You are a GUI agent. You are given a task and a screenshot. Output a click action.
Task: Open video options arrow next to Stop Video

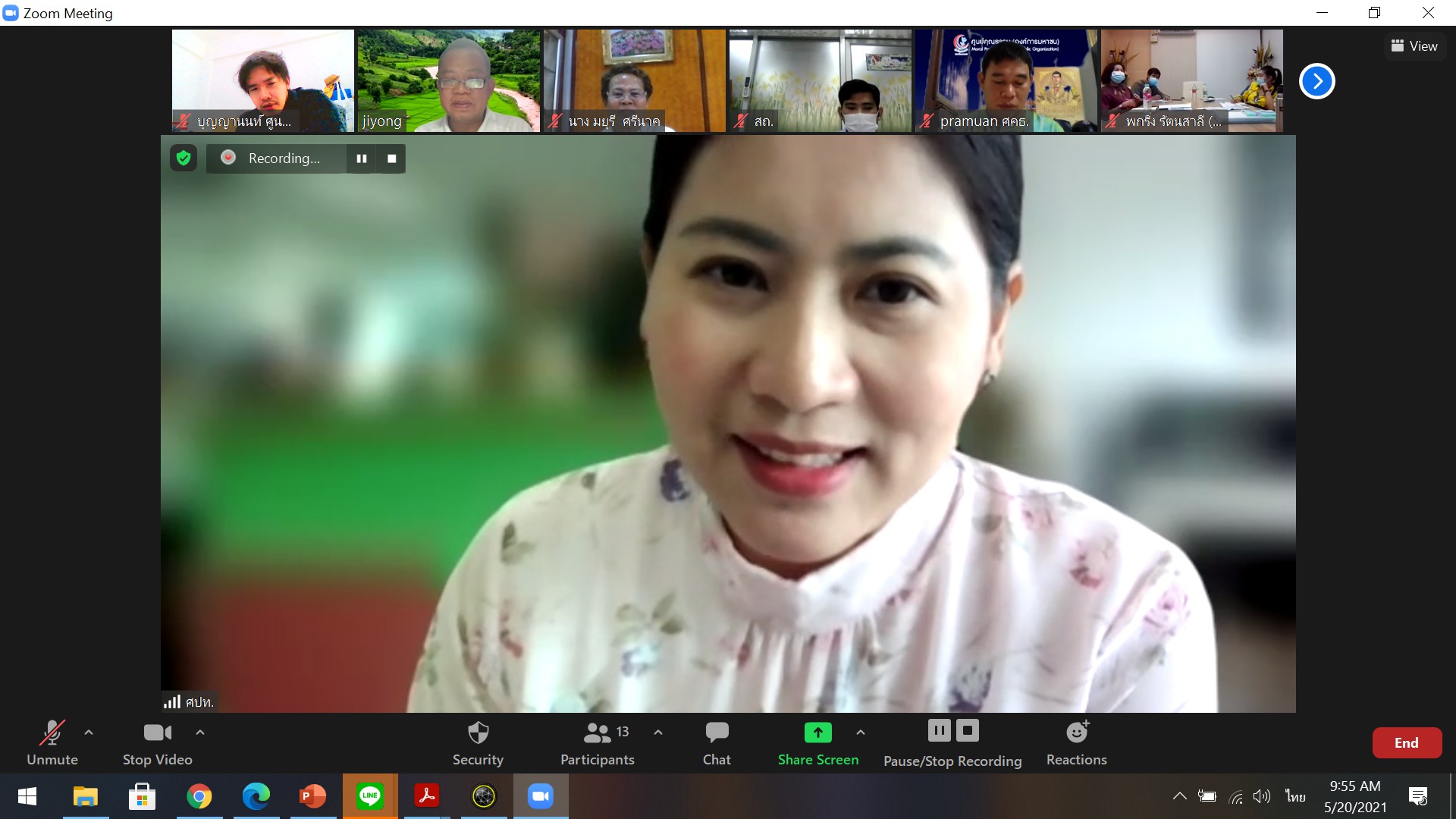(x=200, y=733)
